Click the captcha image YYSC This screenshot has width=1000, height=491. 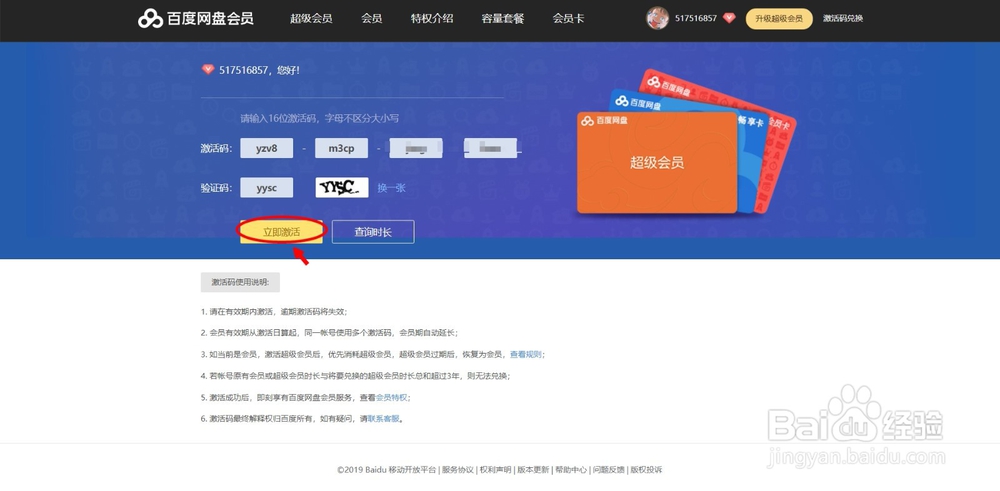coord(342,187)
